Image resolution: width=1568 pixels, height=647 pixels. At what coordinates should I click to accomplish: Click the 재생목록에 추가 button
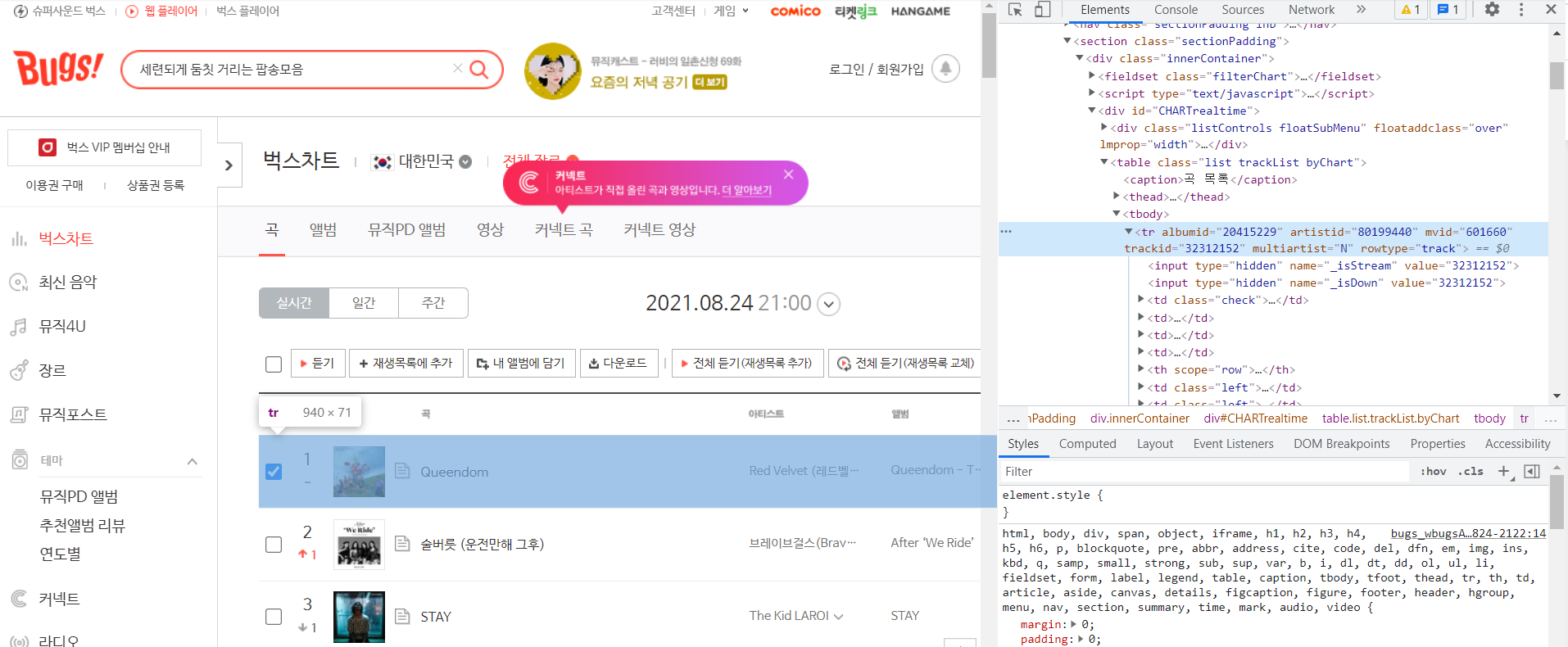click(x=406, y=363)
